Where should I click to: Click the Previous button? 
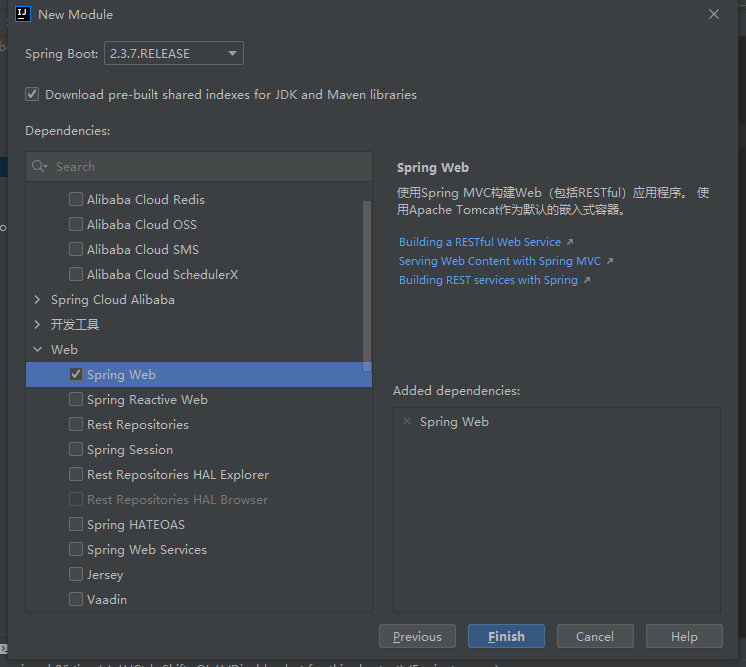[x=417, y=636]
